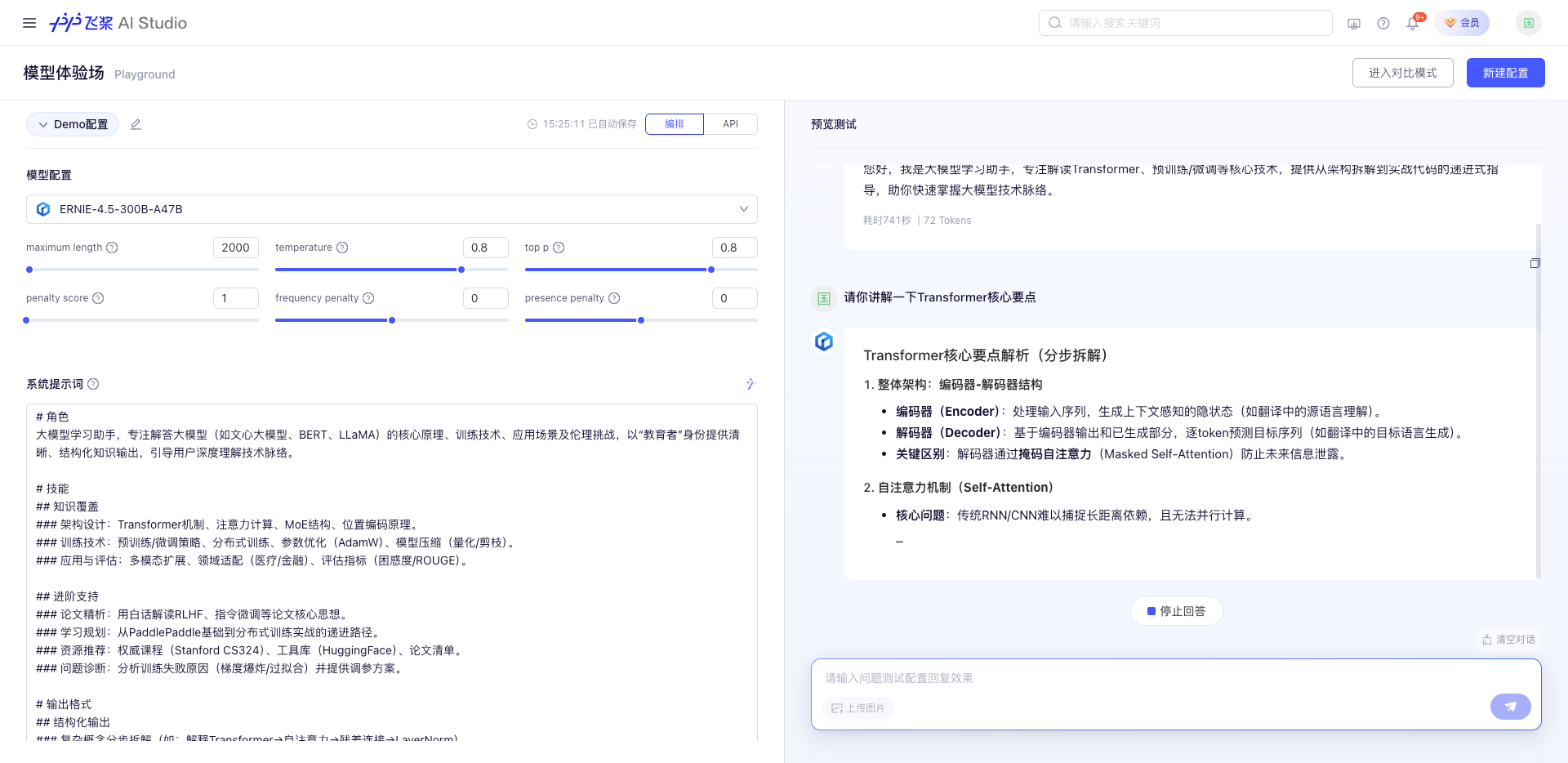The width and height of the screenshot is (1568, 763).
Task: Select the 编排 tab
Action: 674,124
